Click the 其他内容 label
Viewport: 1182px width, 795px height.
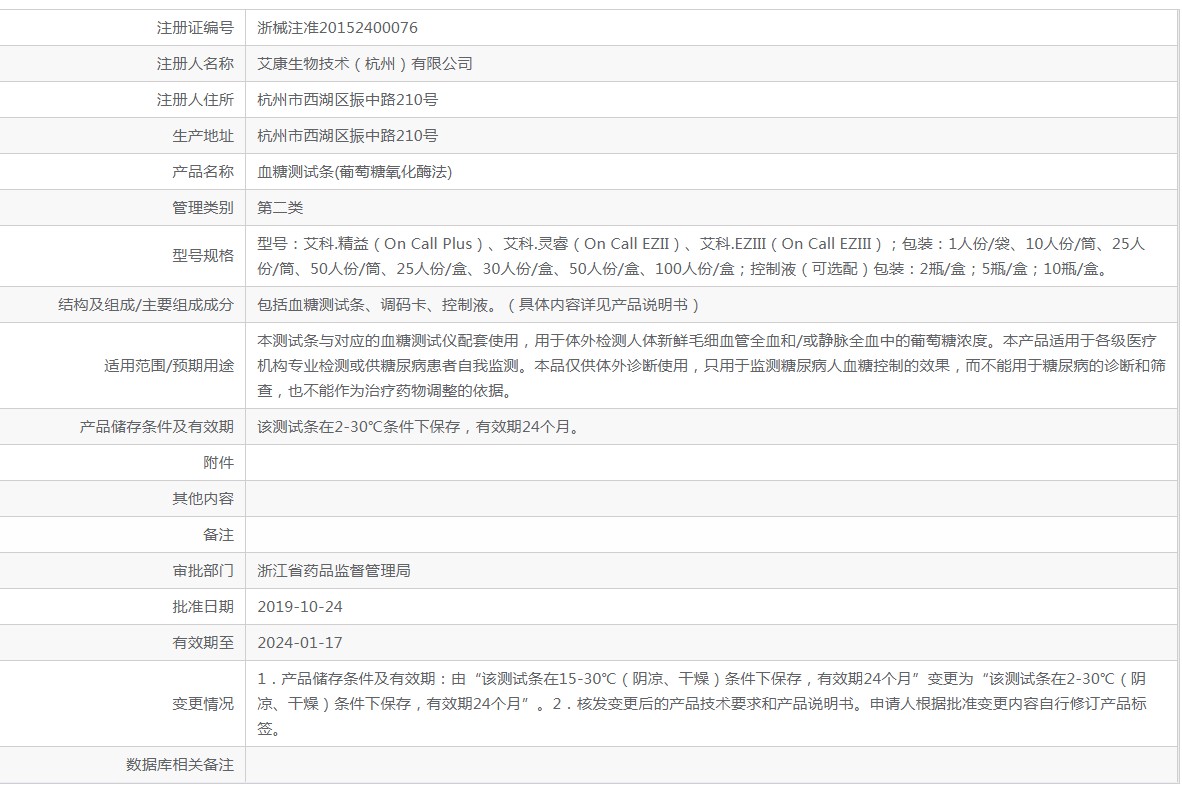click(x=203, y=499)
